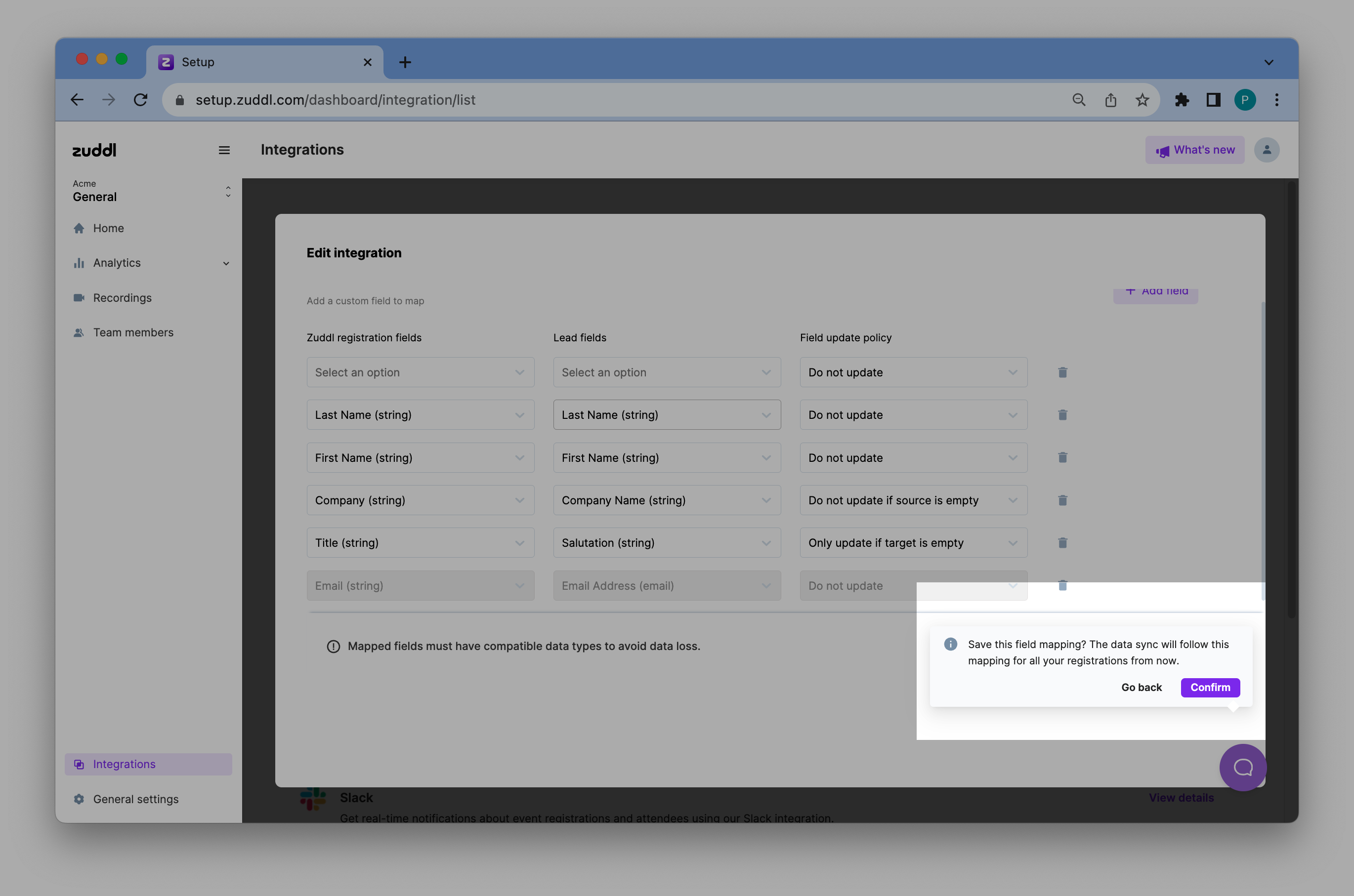Expand 'Only update if target is empty' policy

(913, 543)
